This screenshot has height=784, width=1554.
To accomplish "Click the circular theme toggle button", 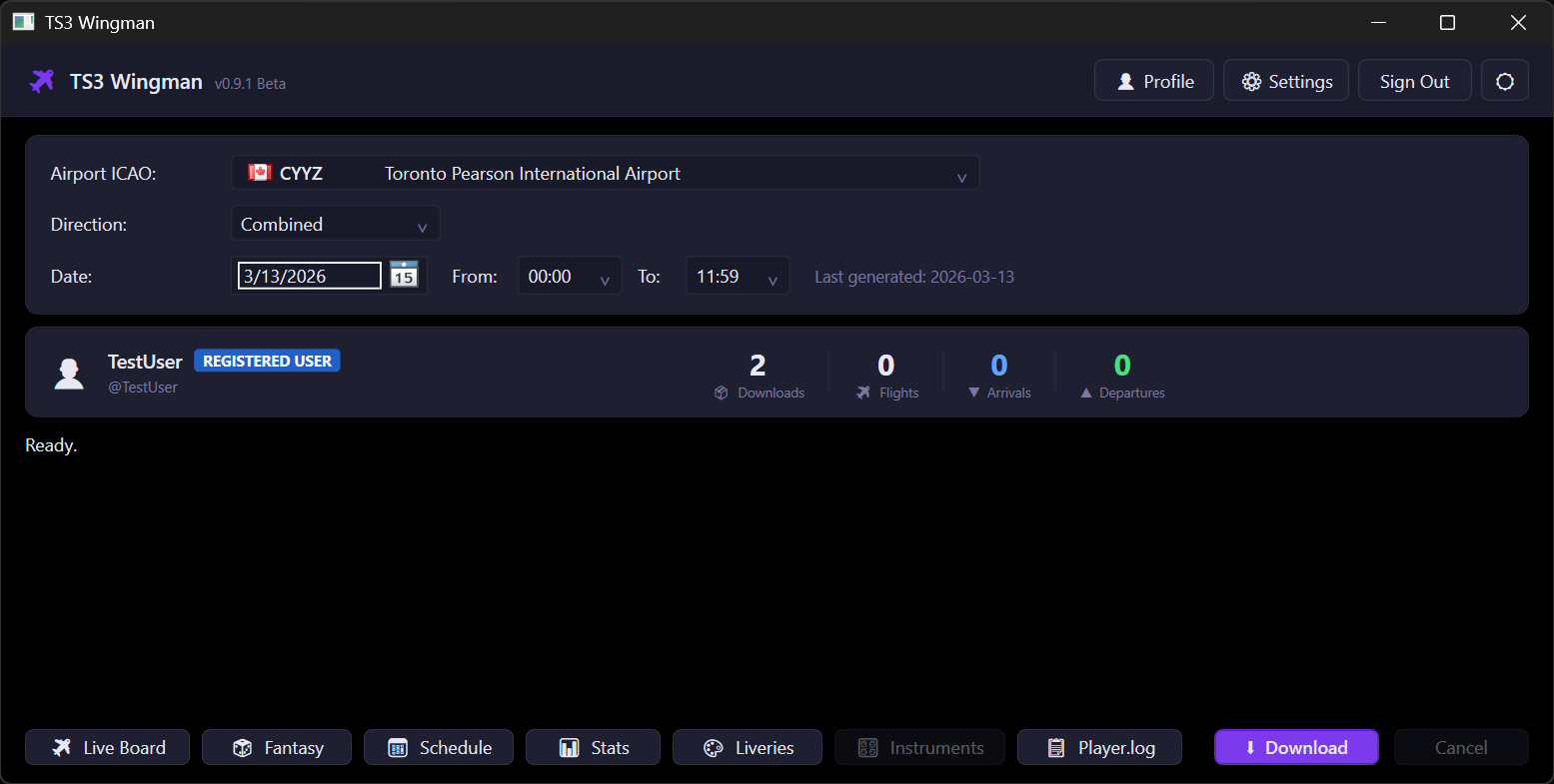I will tap(1505, 81).
